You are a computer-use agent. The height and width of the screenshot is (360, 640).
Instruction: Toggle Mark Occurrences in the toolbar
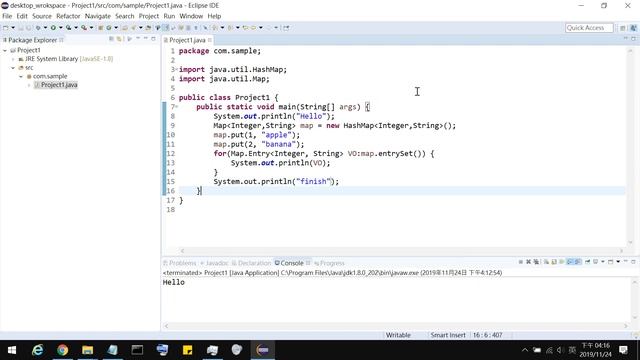(x=166, y=28)
